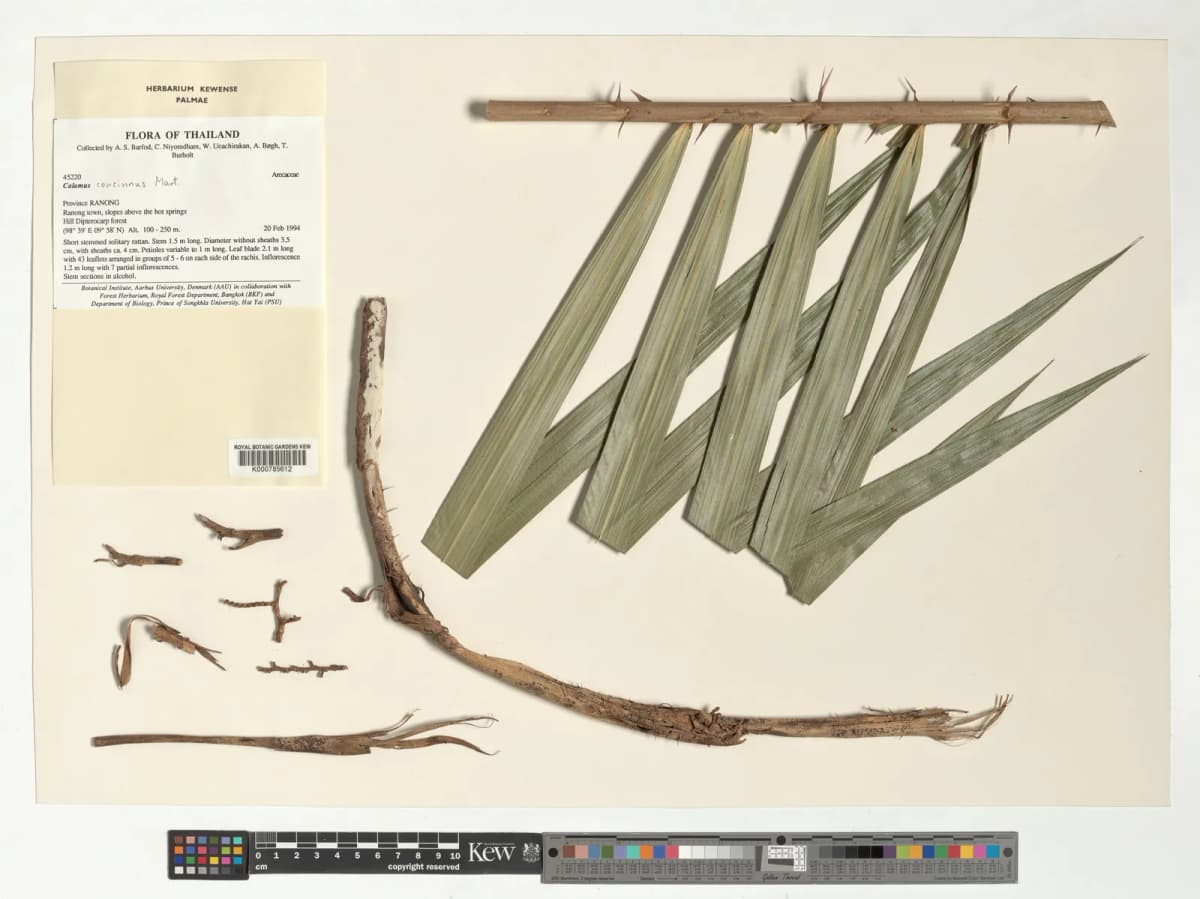Click the 'PALMAE' family label text
Viewport: 1200px width, 899px height.
(x=191, y=100)
